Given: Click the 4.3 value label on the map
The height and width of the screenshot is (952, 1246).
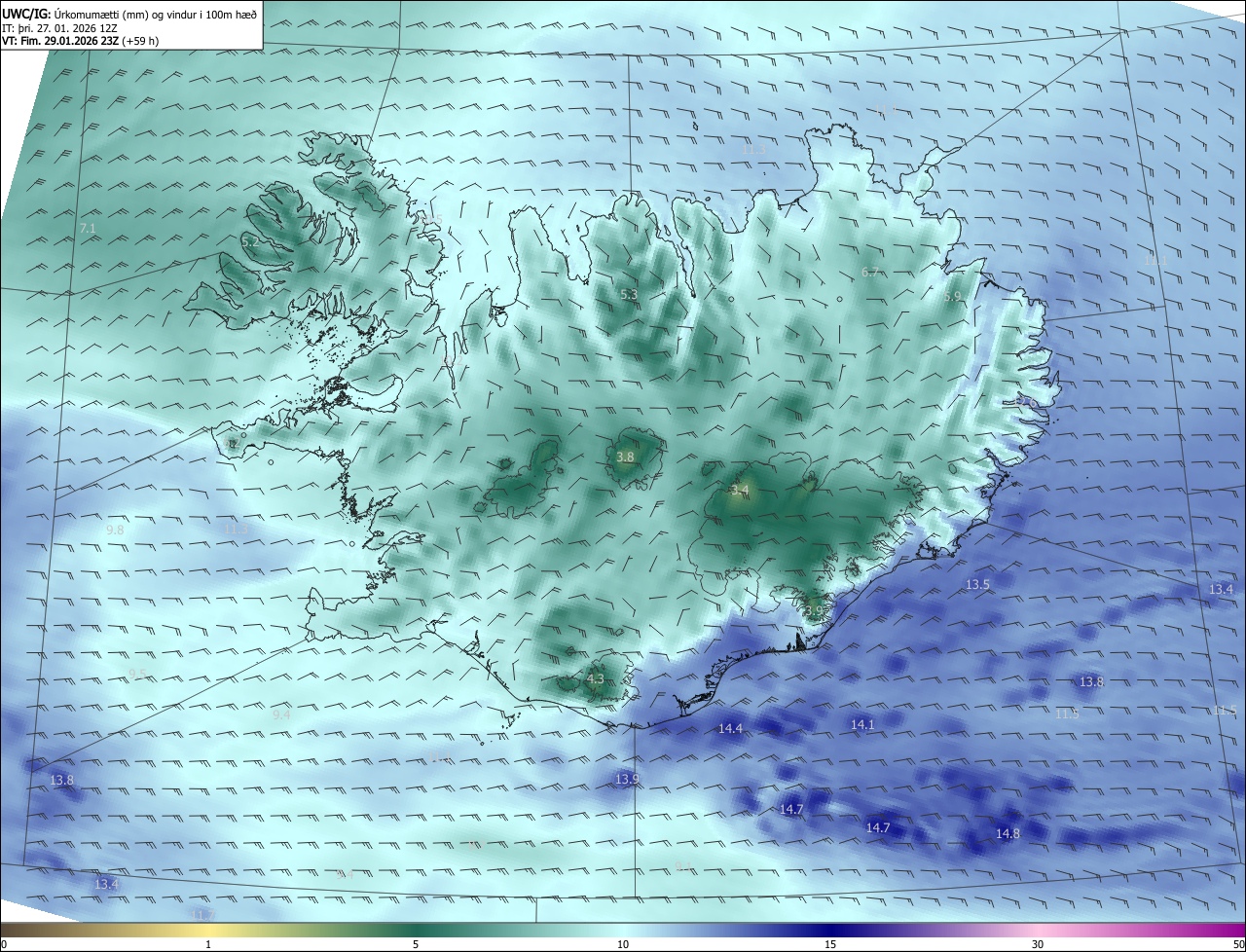Looking at the screenshot, I should pos(596,678).
